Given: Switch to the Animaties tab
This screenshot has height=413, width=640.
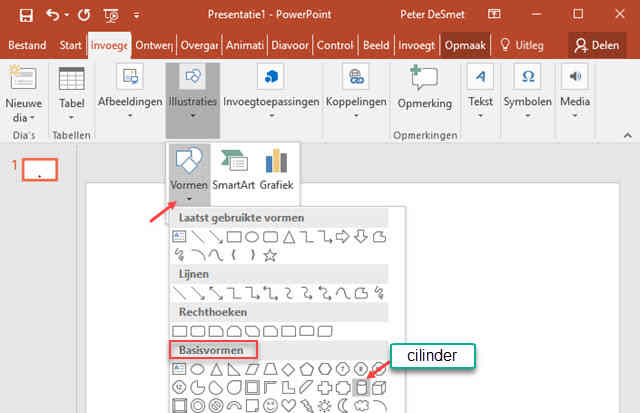Looking at the screenshot, I should pyautogui.click(x=244, y=45).
